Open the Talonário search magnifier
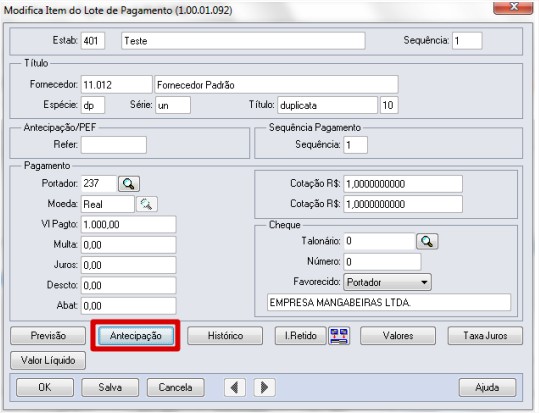539x413 pixels. click(x=427, y=241)
